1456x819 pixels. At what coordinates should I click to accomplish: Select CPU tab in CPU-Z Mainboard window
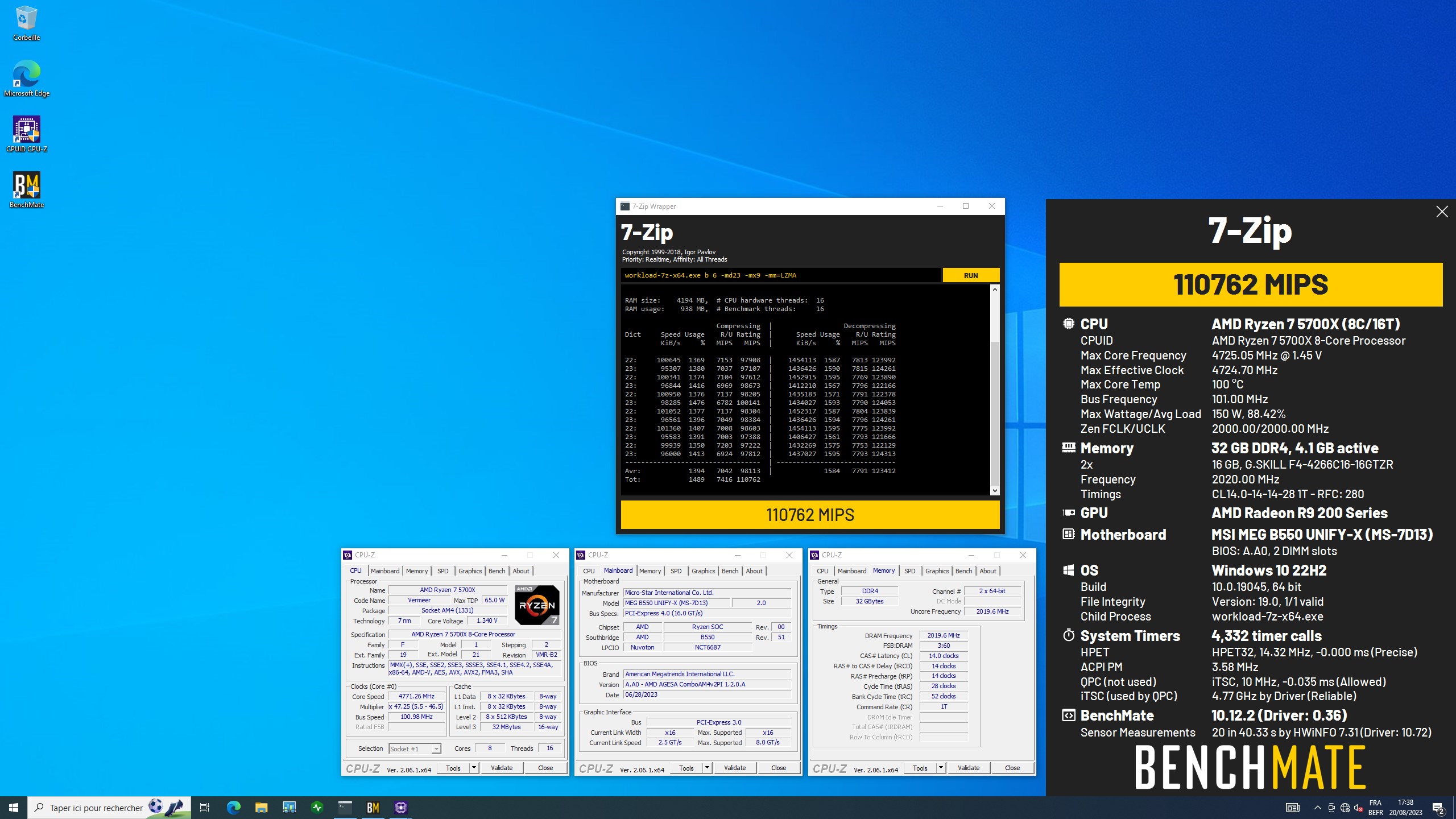(x=589, y=571)
